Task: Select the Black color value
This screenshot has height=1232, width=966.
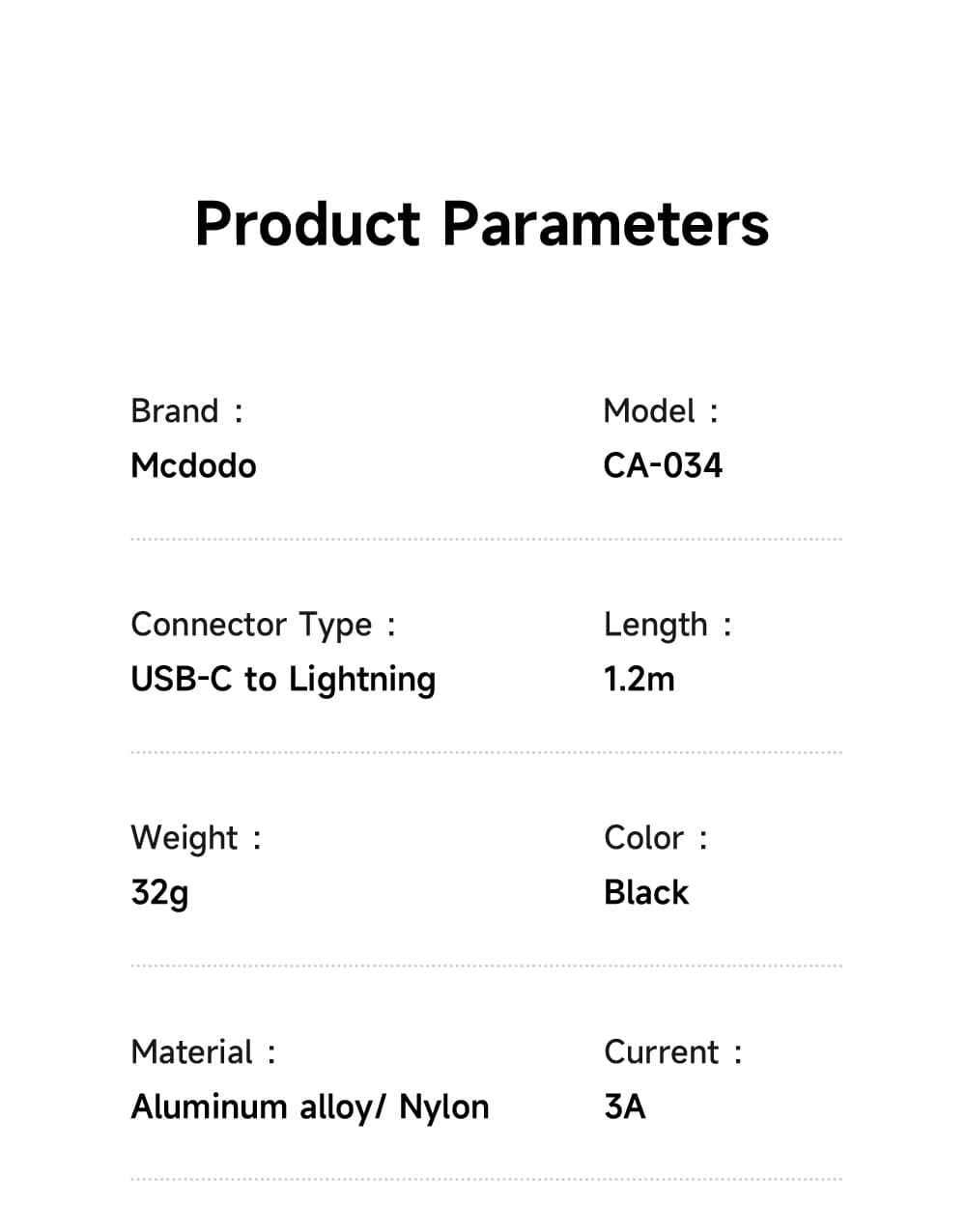Action: [x=646, y=893]
